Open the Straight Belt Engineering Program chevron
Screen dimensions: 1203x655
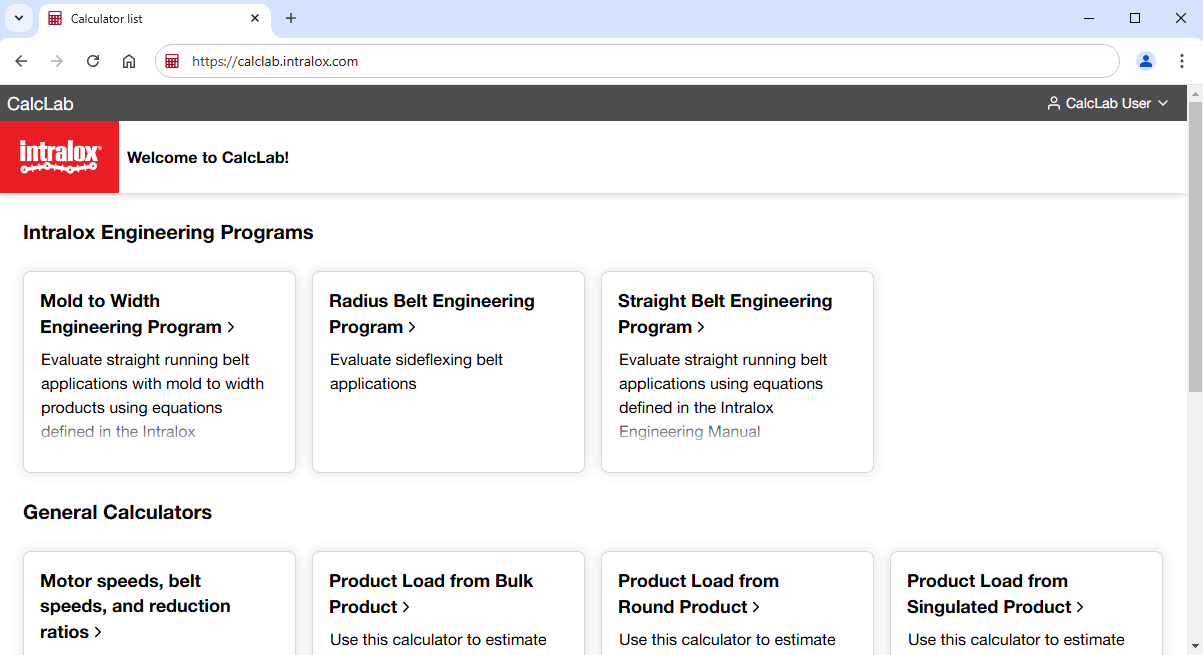(703, 326)
